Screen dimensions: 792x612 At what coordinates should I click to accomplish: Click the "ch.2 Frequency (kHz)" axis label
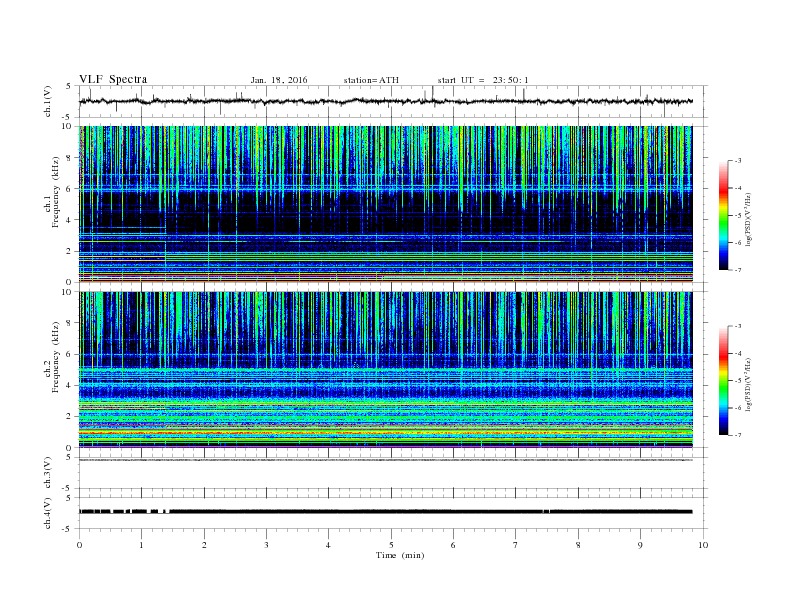pyautogui.click(x=52, y=358)
